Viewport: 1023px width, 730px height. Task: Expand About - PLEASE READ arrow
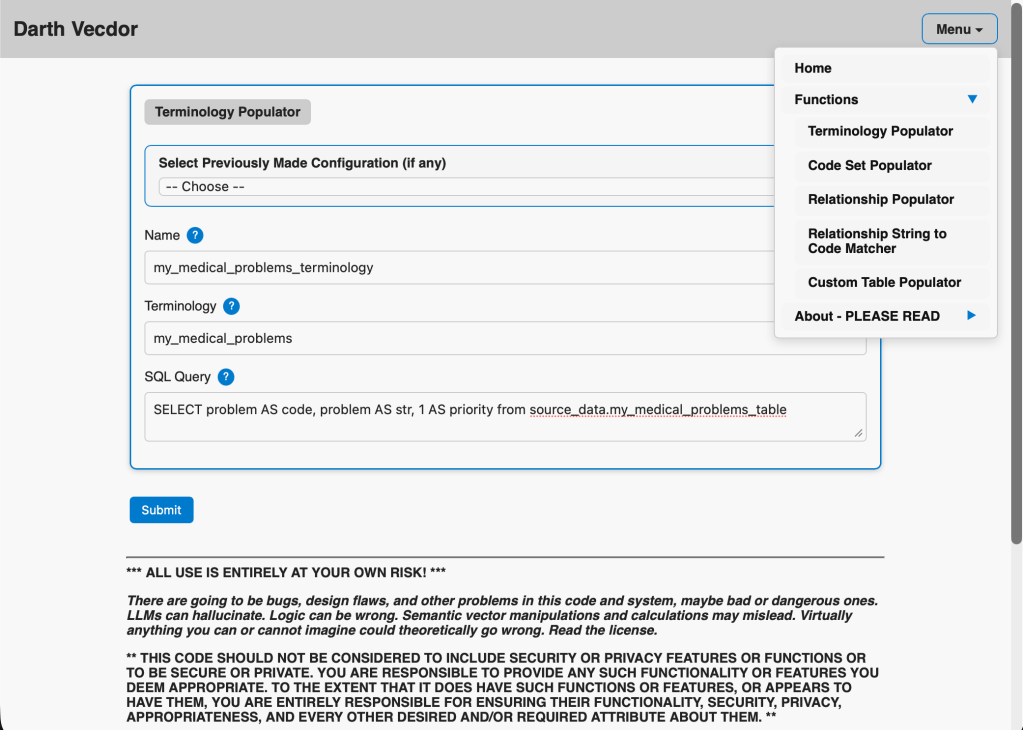pyautogui.click(x=971, y=316)
